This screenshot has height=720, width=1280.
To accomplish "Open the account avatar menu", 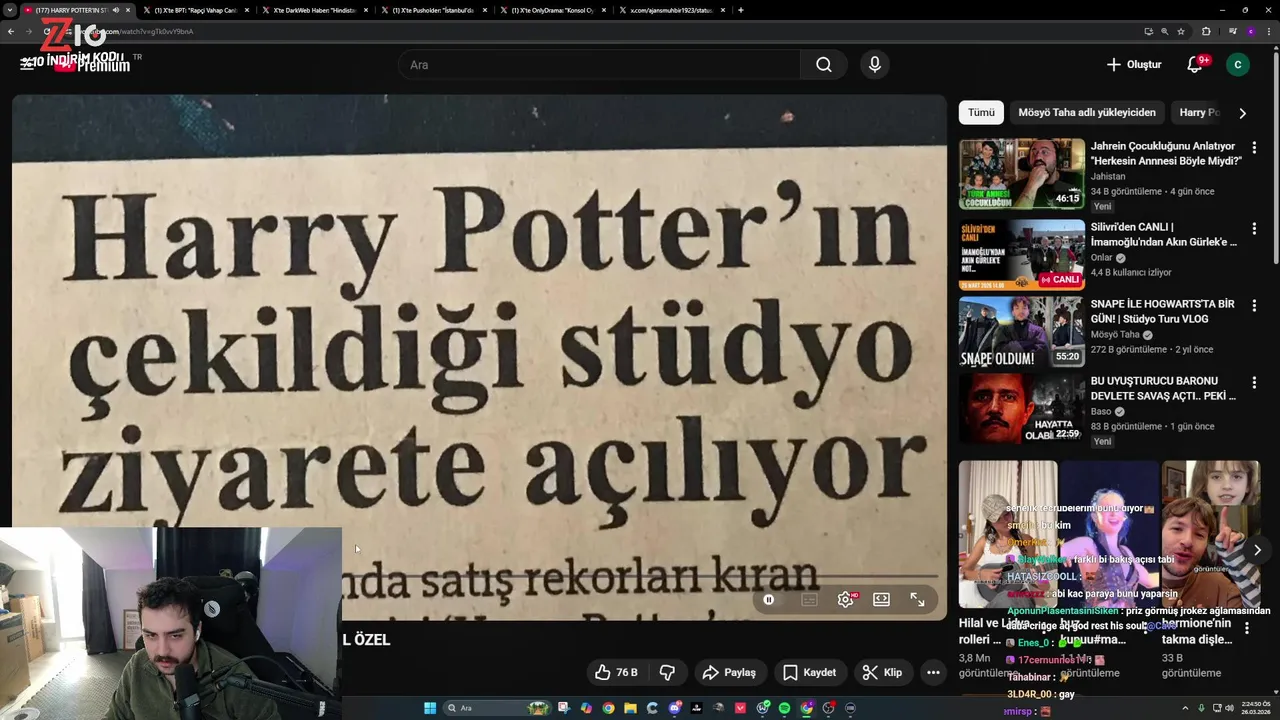I will pos(1238,65).
